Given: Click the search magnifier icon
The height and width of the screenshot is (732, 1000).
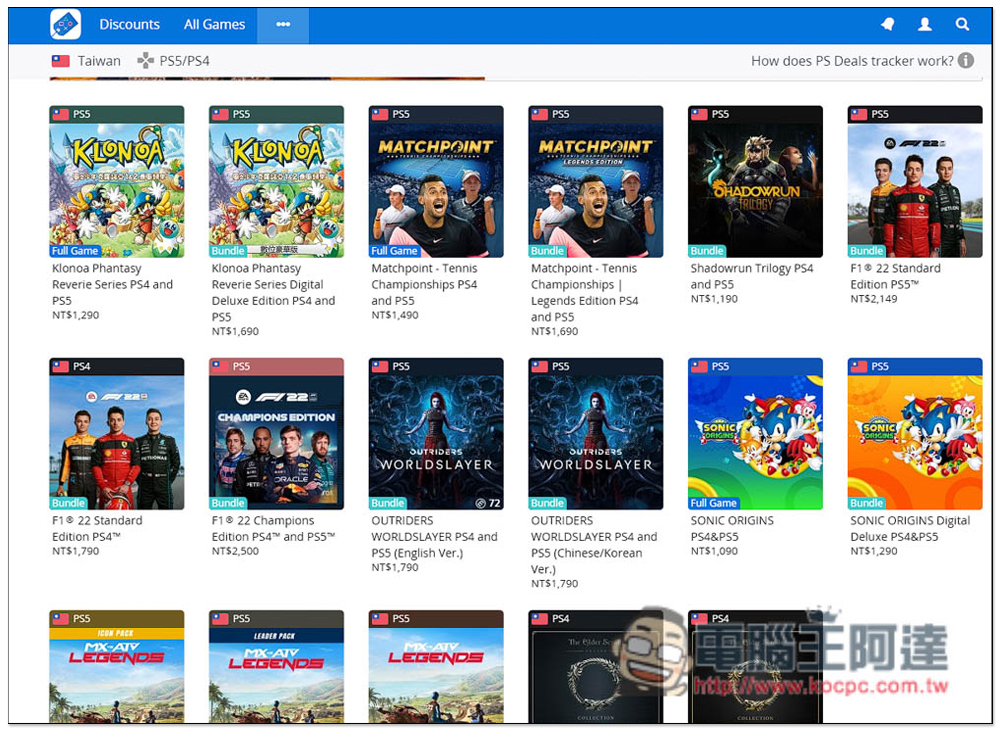Looking at the screenshot, I should (x=962, y=25).
